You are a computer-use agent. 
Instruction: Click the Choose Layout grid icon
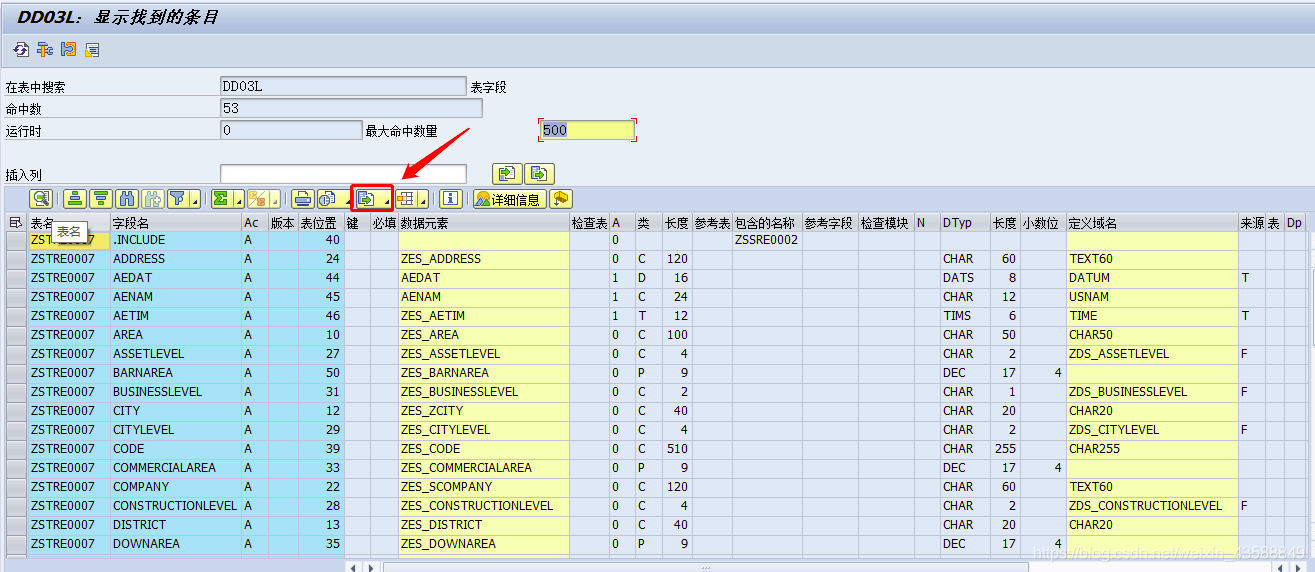407,199
